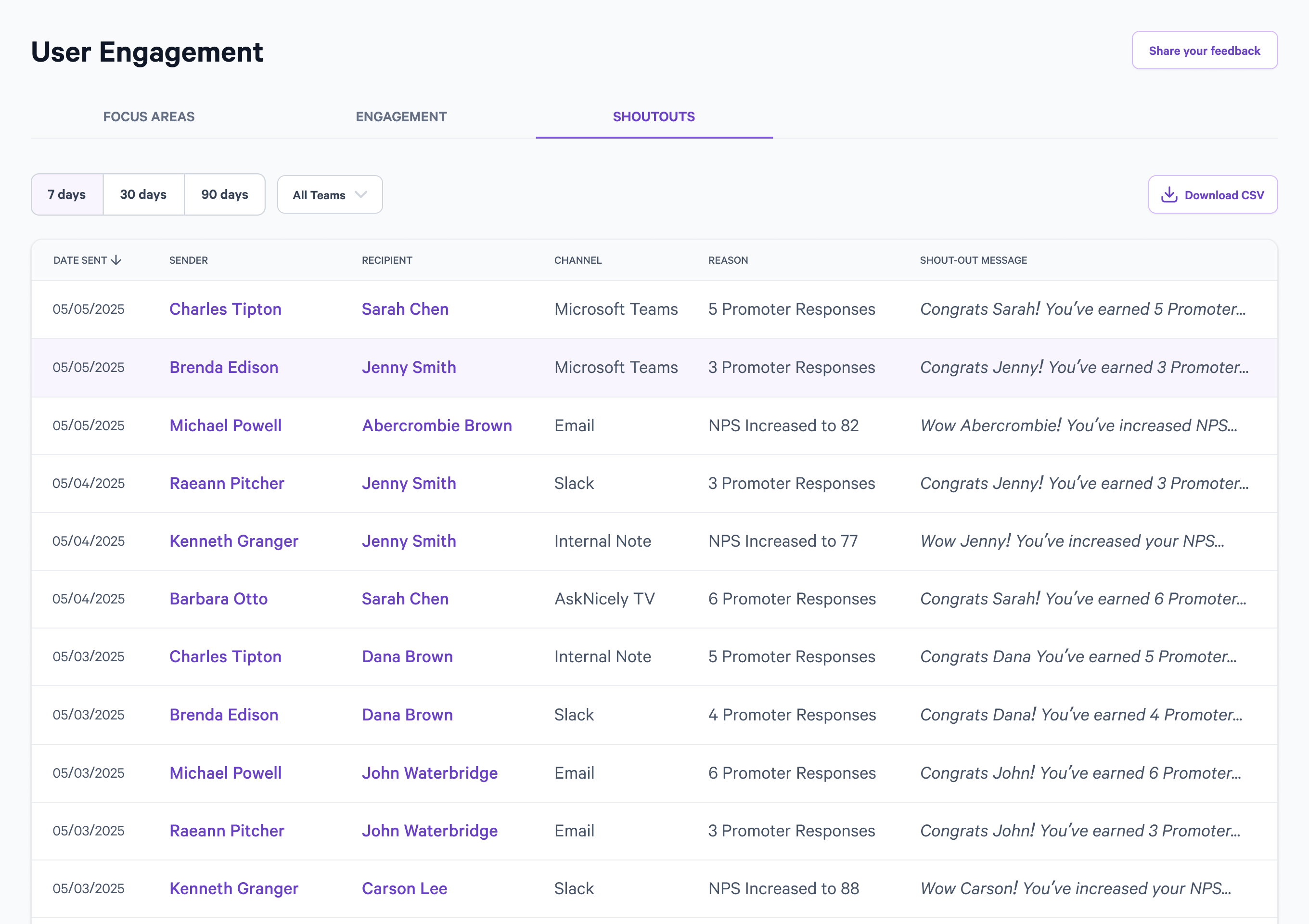Click the Share your feedback button

click(1205, 51)
